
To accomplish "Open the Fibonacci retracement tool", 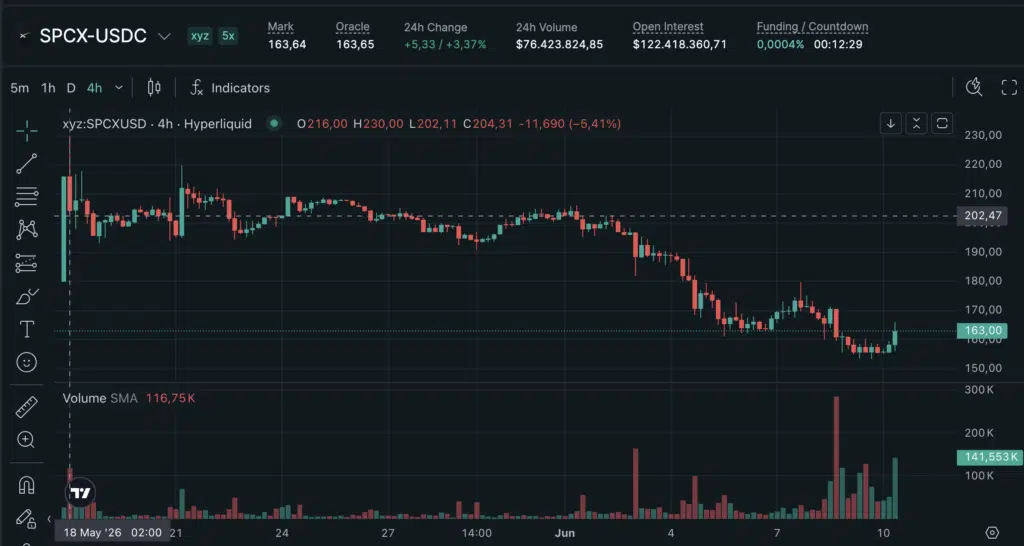I will (27, 196).
